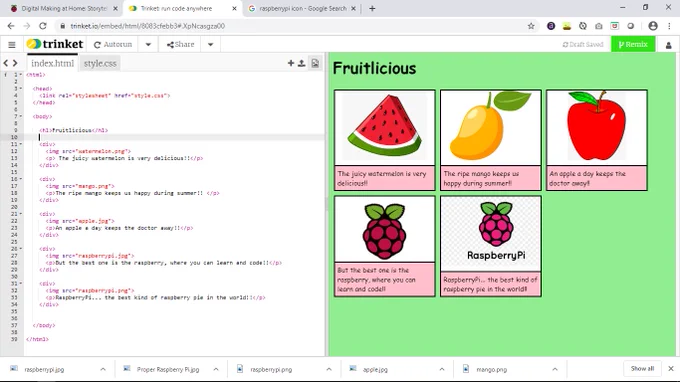Open the downloaded raspberrypi.png file

(271, 369)
